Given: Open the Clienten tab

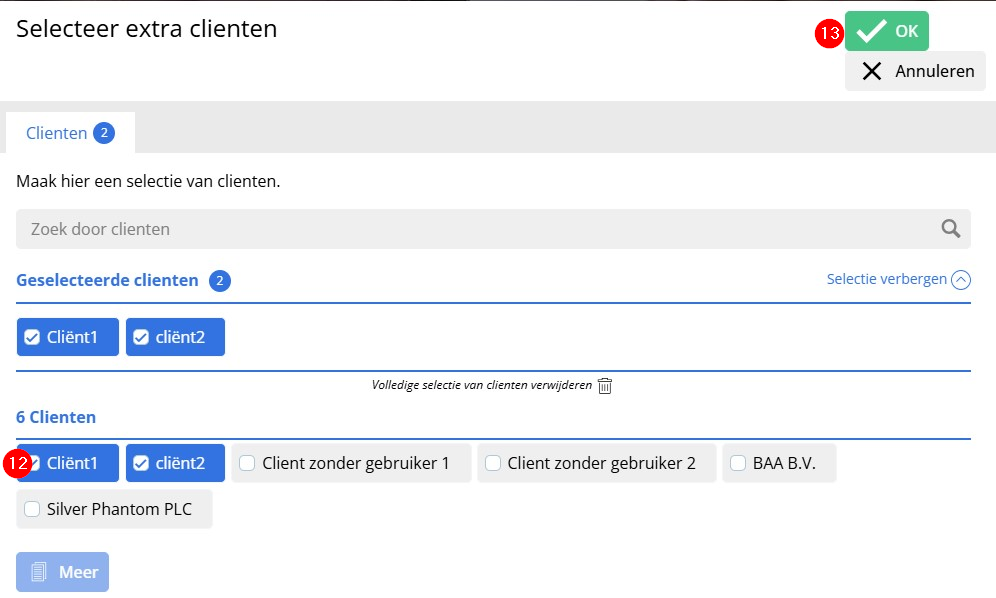Looking at the screenshot, I should [x=71, y=133].
